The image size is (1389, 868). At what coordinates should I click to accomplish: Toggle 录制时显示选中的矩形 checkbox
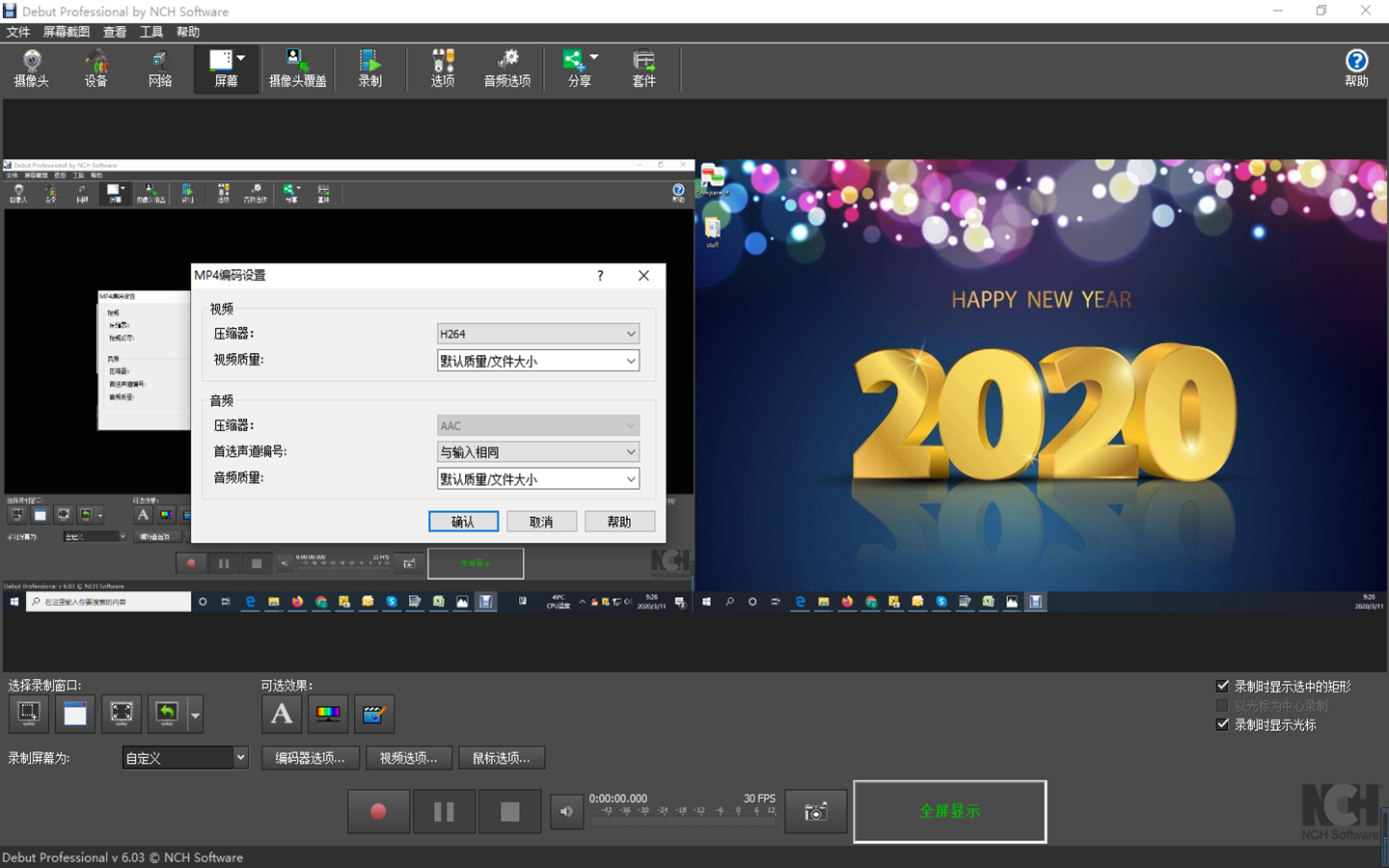pos(1222,686)
